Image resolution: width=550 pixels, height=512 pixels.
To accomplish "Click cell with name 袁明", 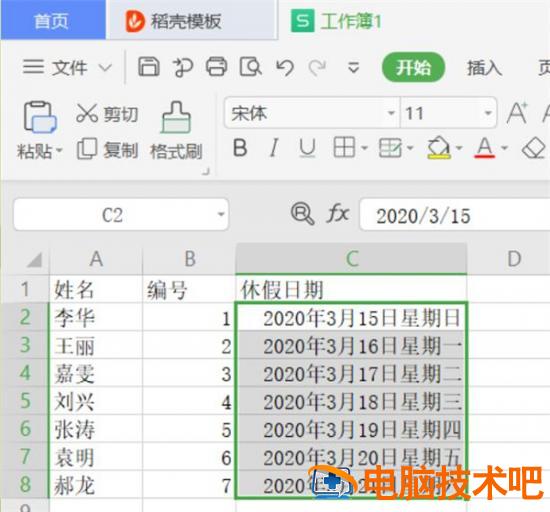I will pos(96,457).
